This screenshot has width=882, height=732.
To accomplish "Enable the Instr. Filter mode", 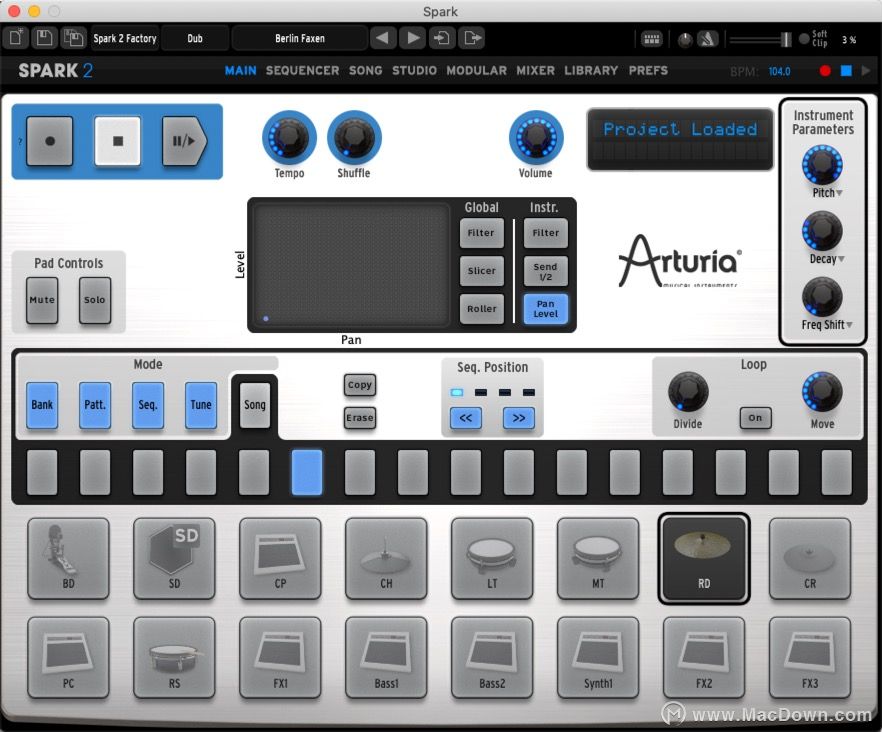I will 546,233.
